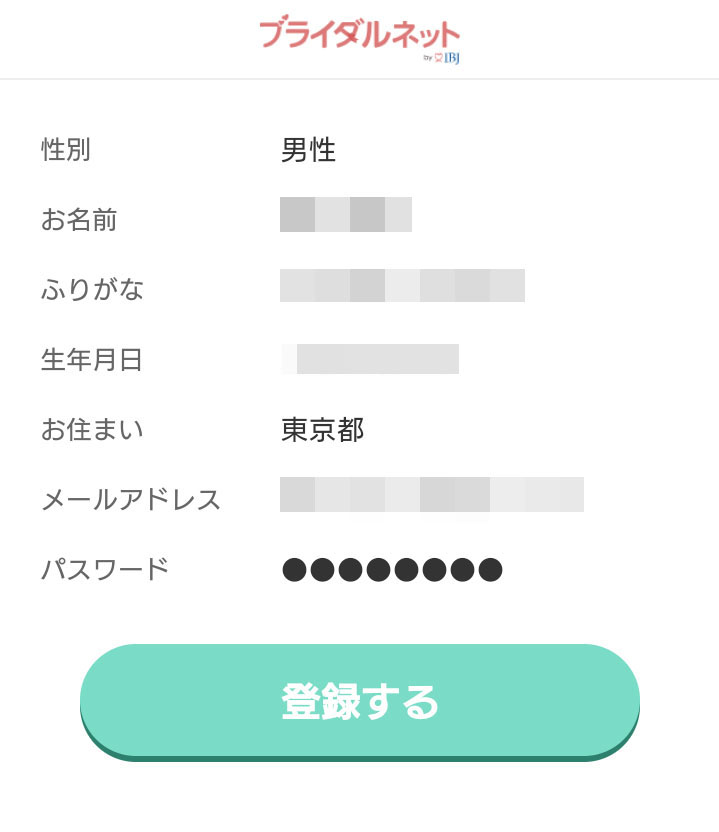Select the 男性 gender value
Image resolution: width=719 pixels, height=832 pixels.
308,150
